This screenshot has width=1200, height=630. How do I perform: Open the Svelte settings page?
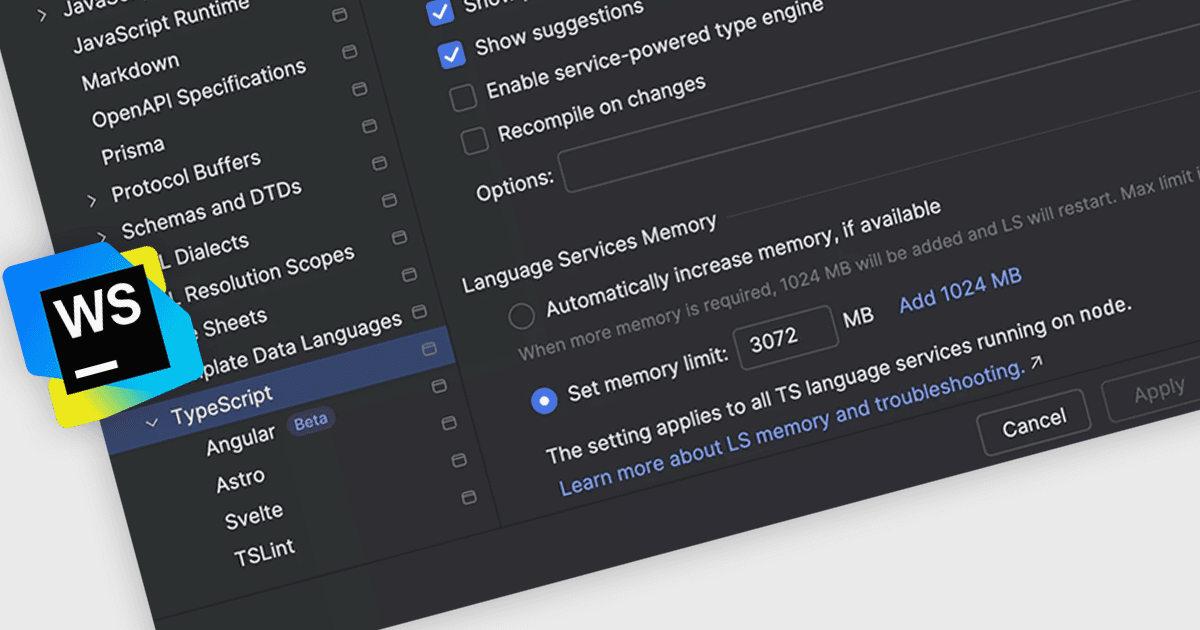[254, 517]
